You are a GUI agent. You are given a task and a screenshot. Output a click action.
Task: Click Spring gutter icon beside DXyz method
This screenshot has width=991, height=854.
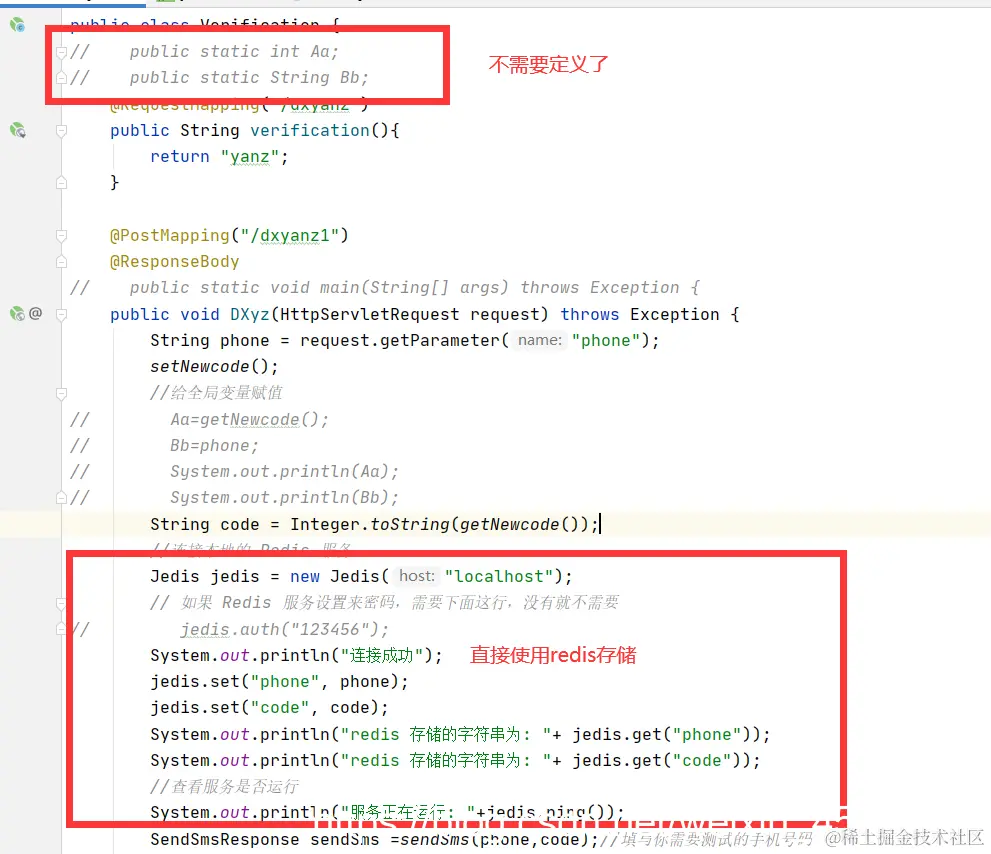pos(17,314)
